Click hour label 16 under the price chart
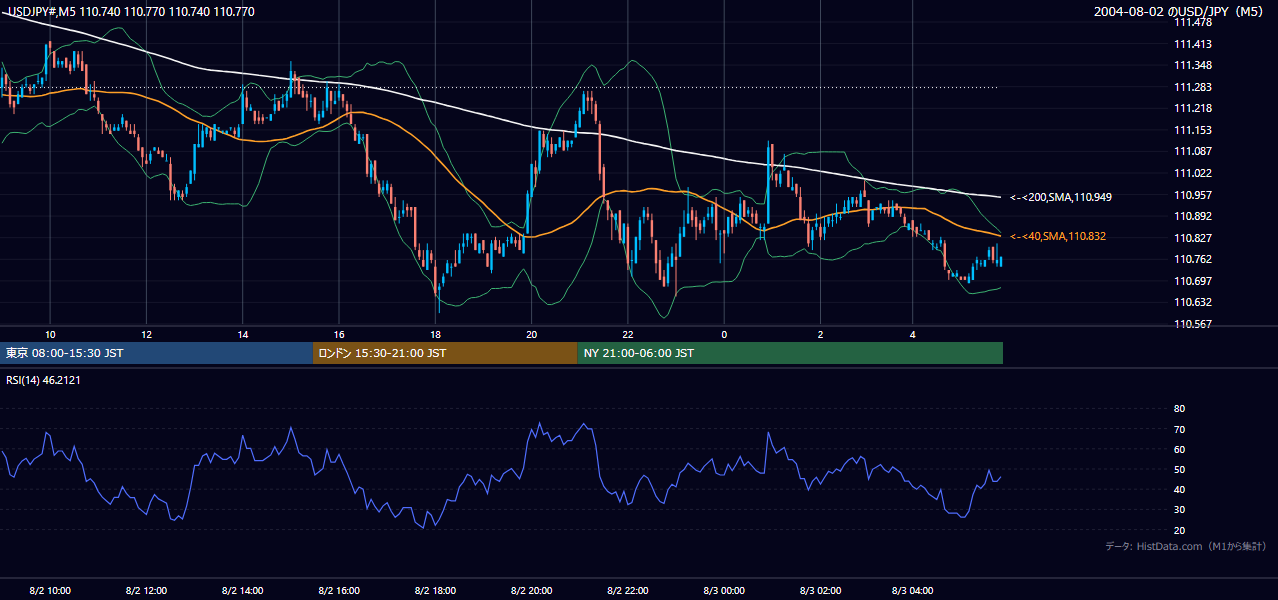1278x600 pixels. point(338,334)
